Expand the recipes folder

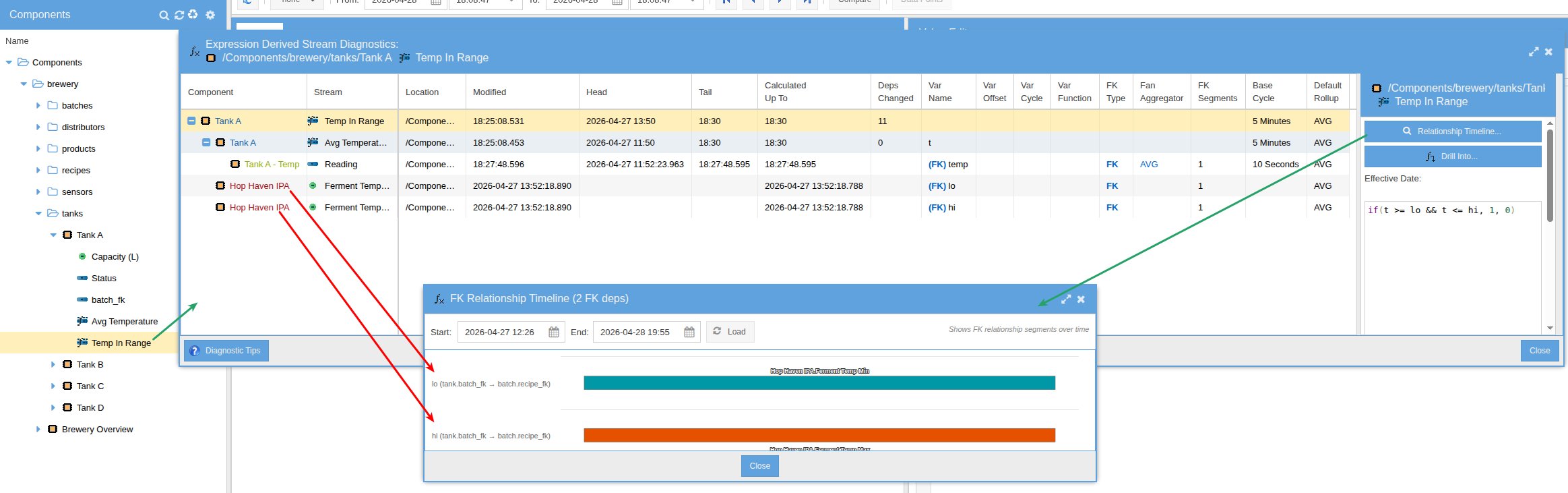click(38, 170)
